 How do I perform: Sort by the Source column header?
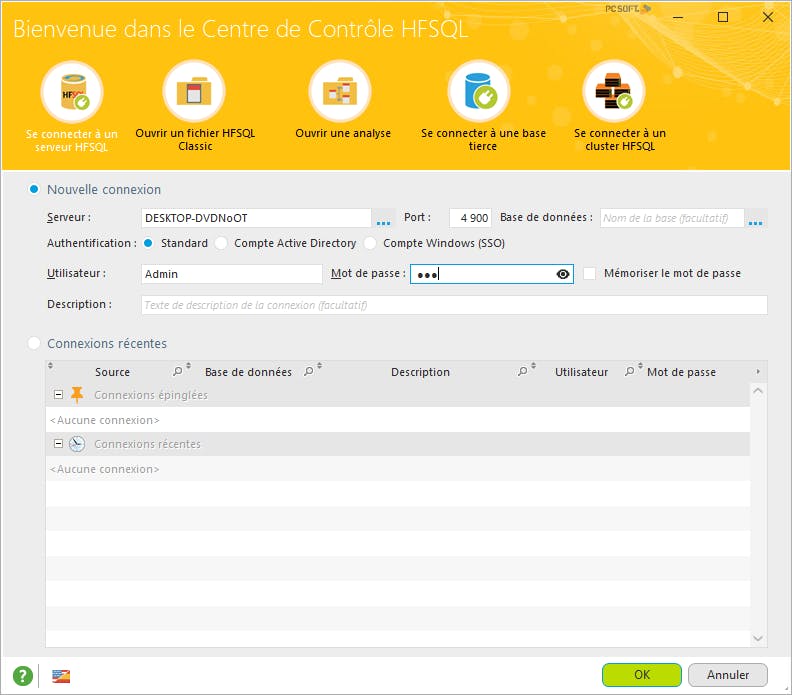[x=113, y=372]
